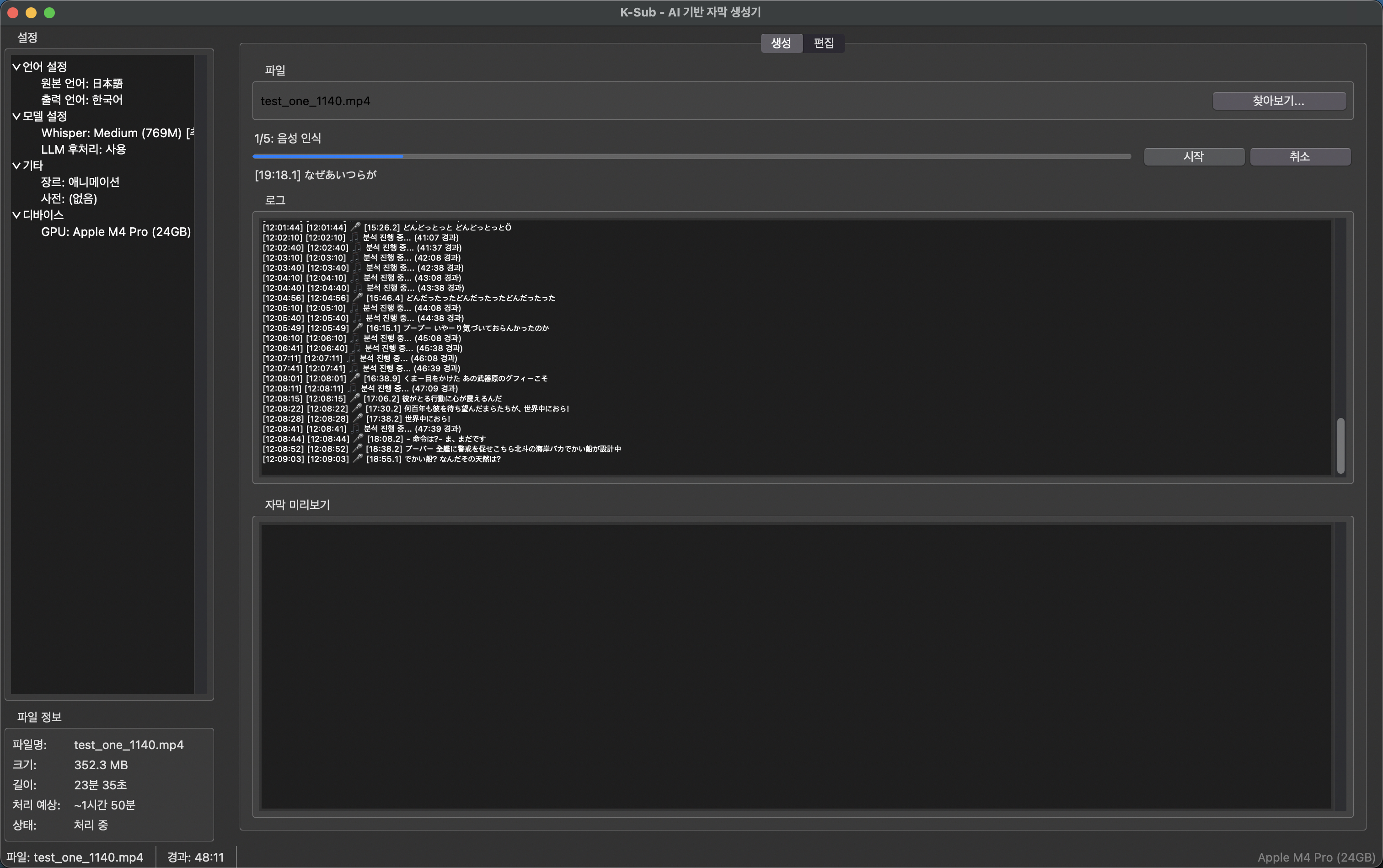The width and height of the screenshot is (1383, 868).
Task: Select the LLM 후처리: 사용 option
Action: 83,149
